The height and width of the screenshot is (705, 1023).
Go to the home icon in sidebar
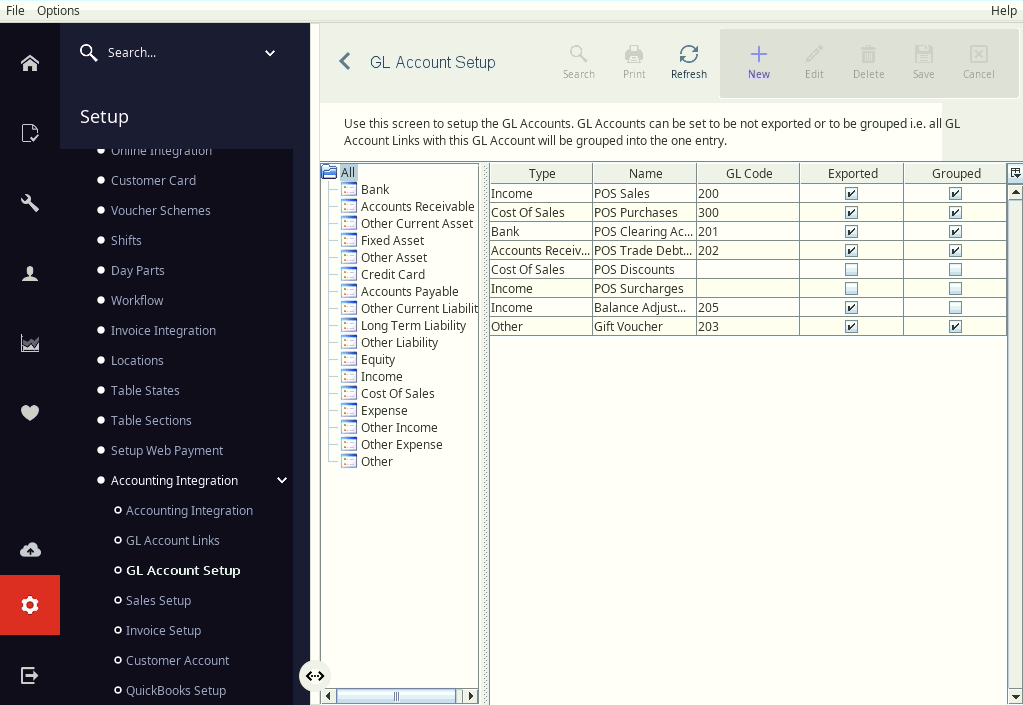pyautogui.click(x=29, y=63)
